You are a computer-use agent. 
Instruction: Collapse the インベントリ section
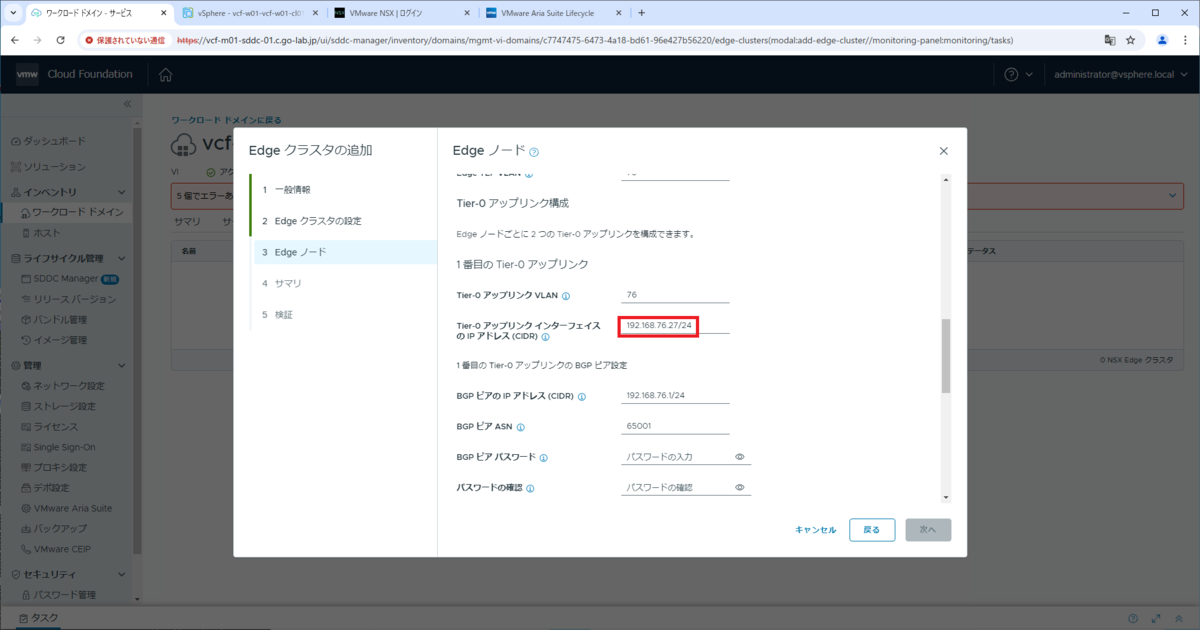(x=122, y=191)
